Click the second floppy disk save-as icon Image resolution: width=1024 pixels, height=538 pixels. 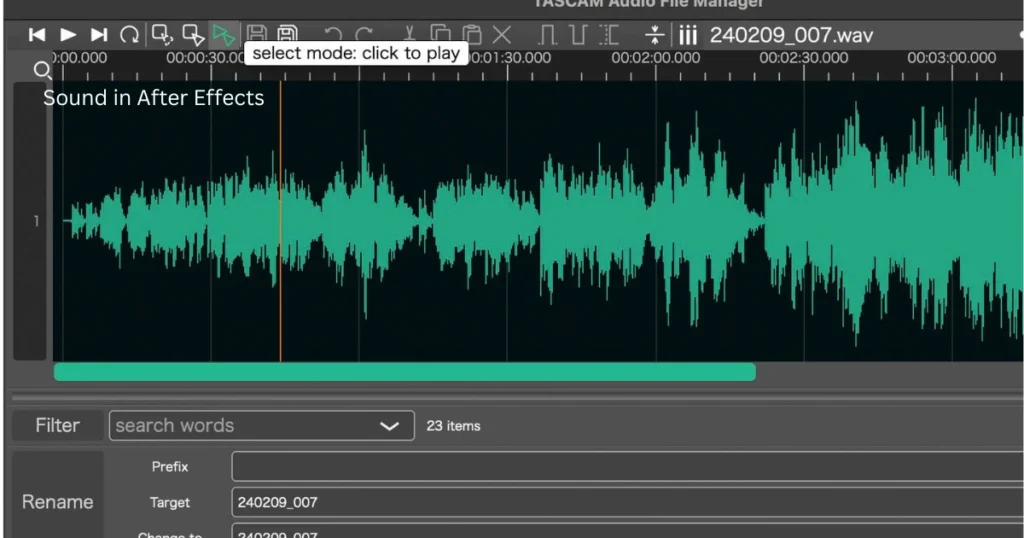[288, 35]
